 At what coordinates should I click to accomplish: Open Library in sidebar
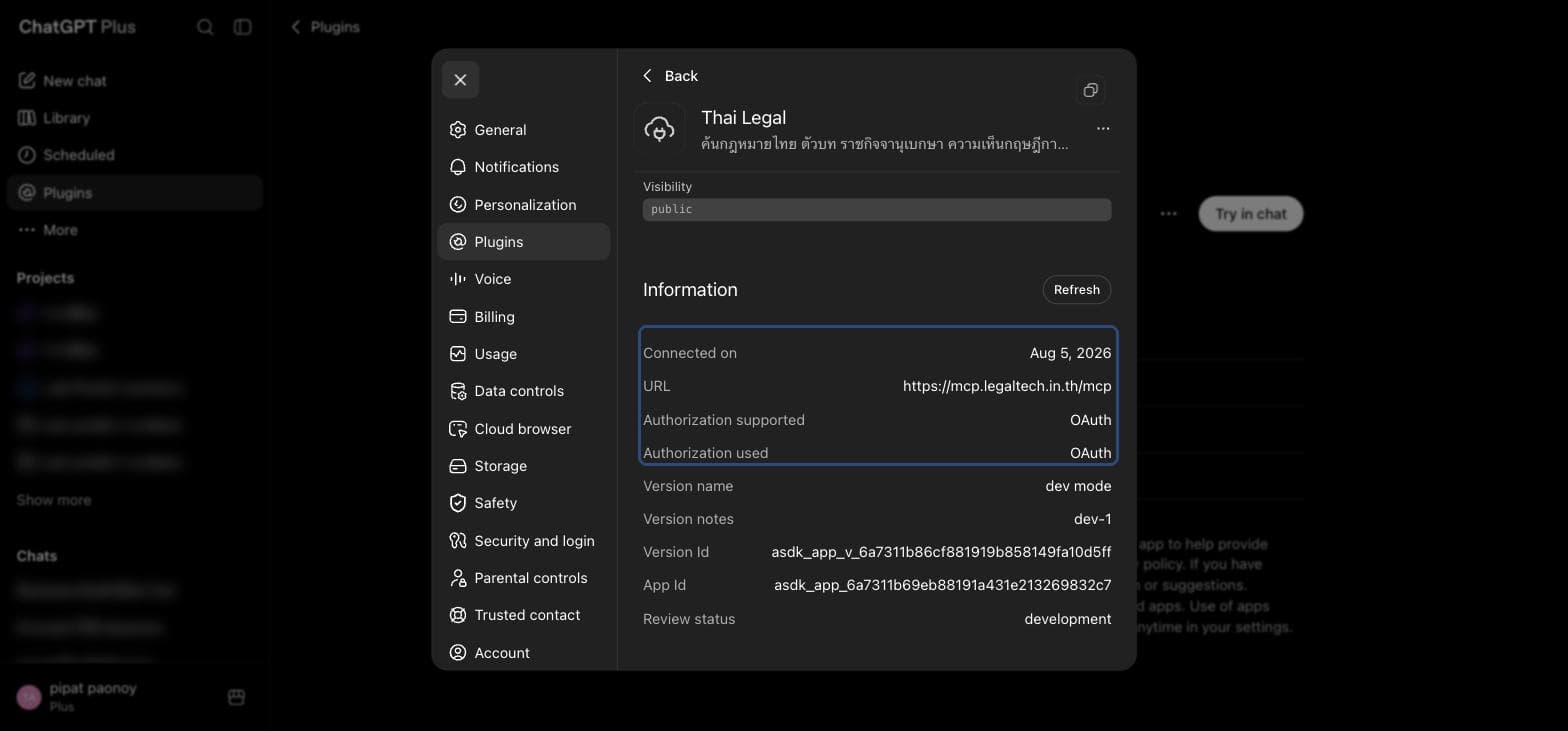(x=134, y=118)
